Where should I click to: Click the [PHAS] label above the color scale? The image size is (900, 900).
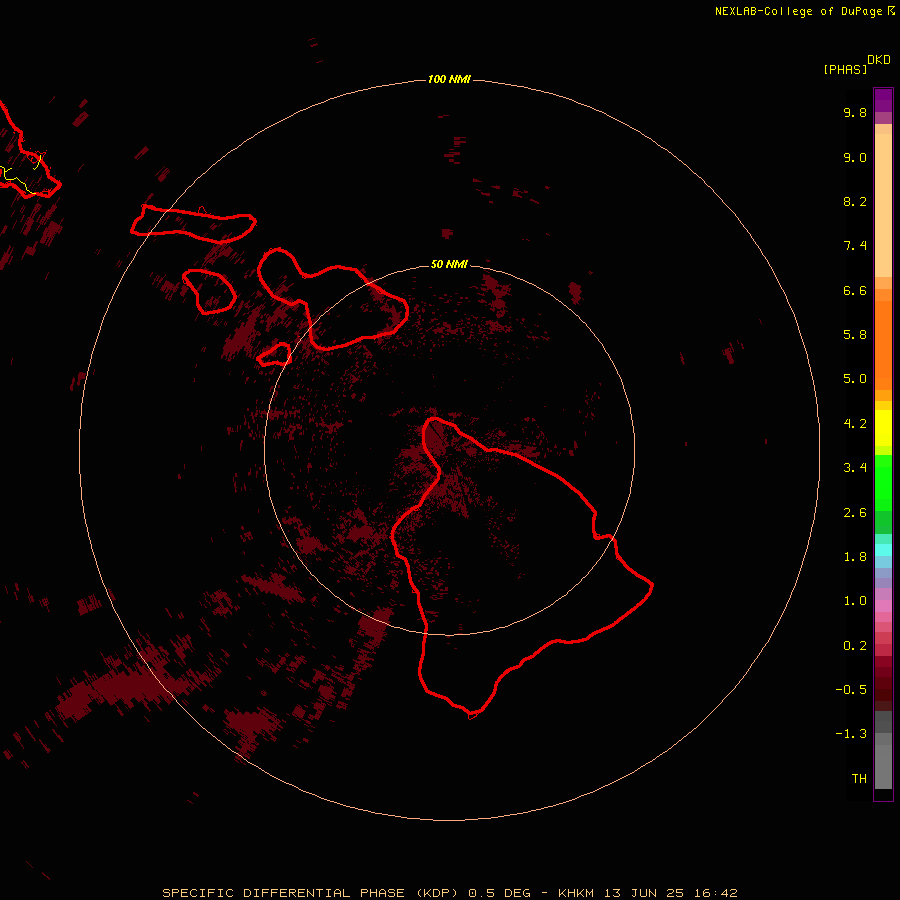(x=845, y=69)
